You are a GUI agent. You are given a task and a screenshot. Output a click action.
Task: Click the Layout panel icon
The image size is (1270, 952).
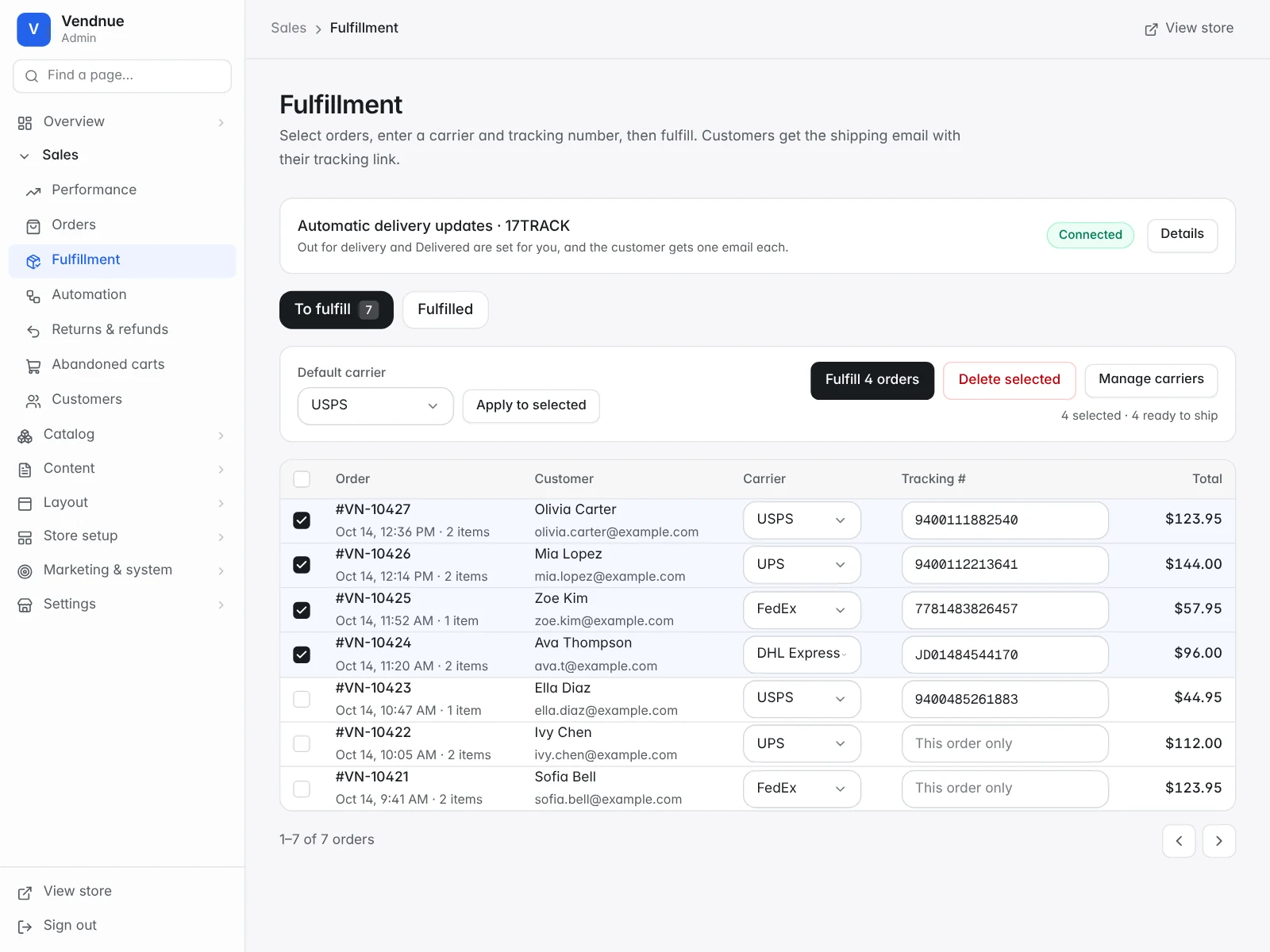click(25, 504)
